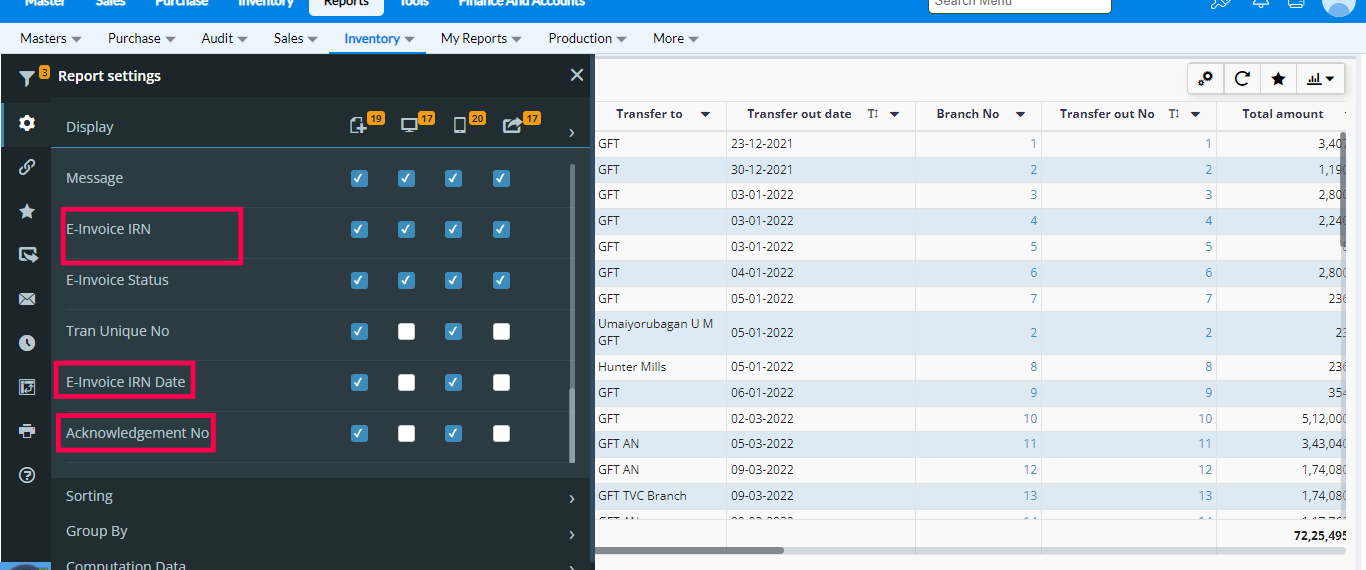Open the Inventory reports submenu

tap(379, 38)
